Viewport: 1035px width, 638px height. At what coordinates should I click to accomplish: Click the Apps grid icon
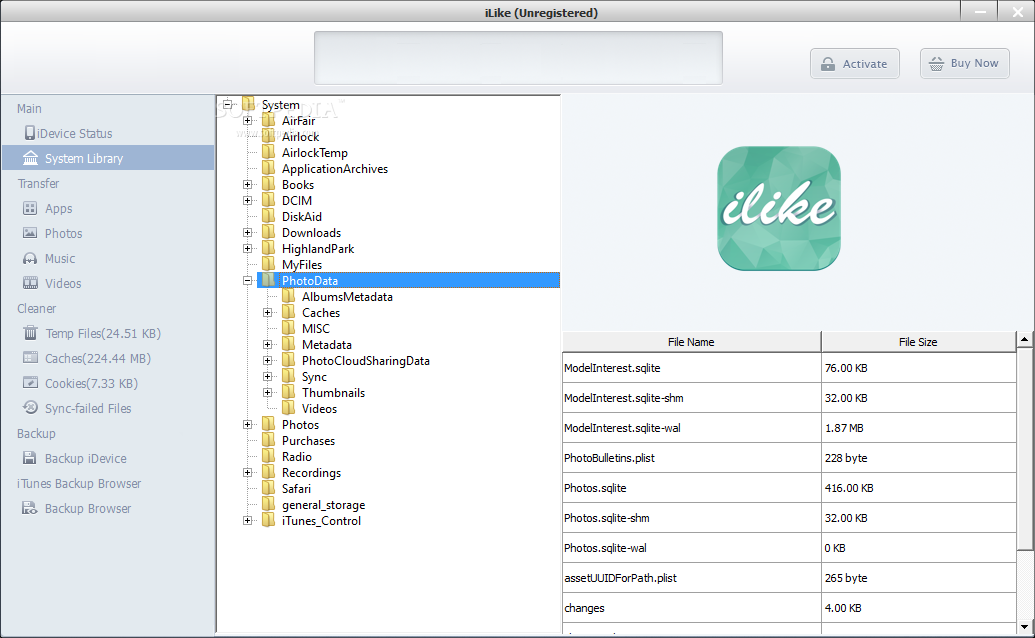pyautogui.click(x=30, y=208)
